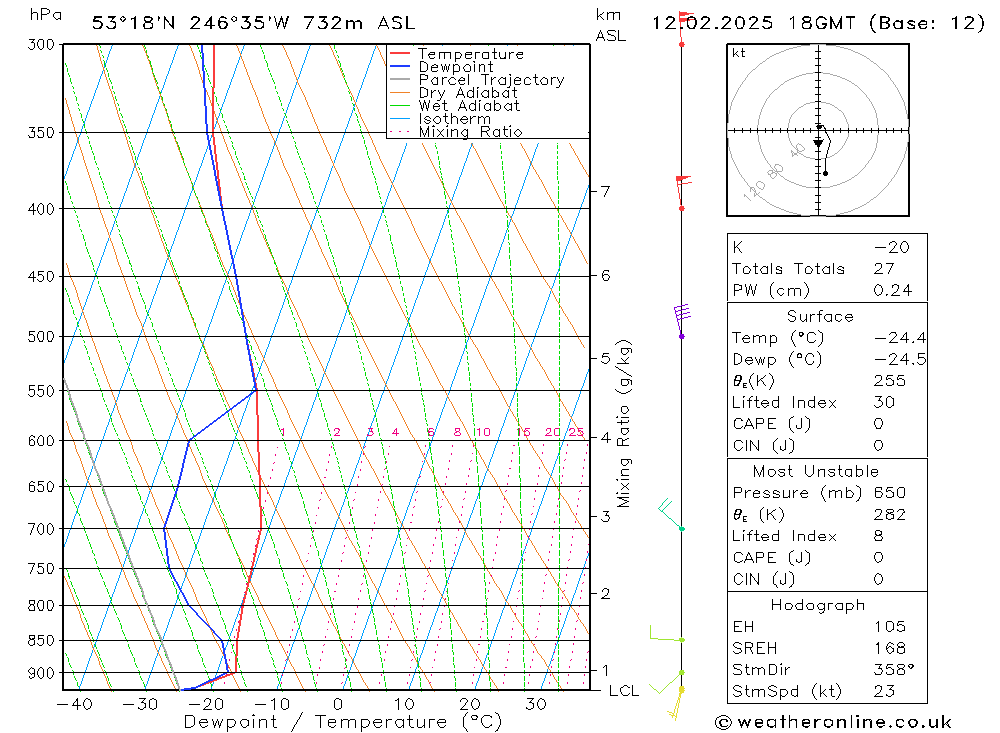The width and height of the screenshot is (1000, 733).
Task: Click the Surface Temp value -24.4
Action: click(900, 337)
